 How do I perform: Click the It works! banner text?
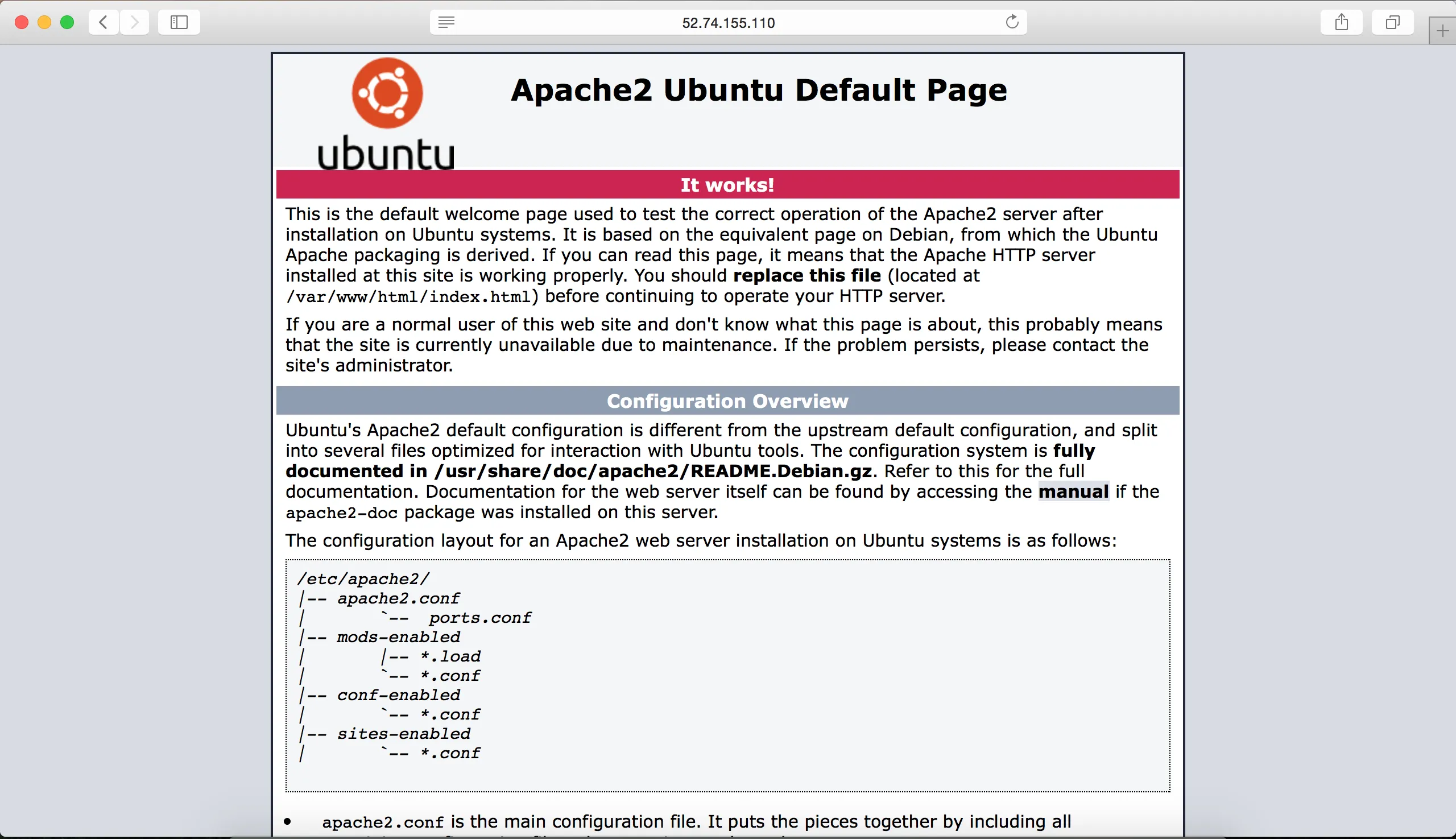[x=726, y=184]
